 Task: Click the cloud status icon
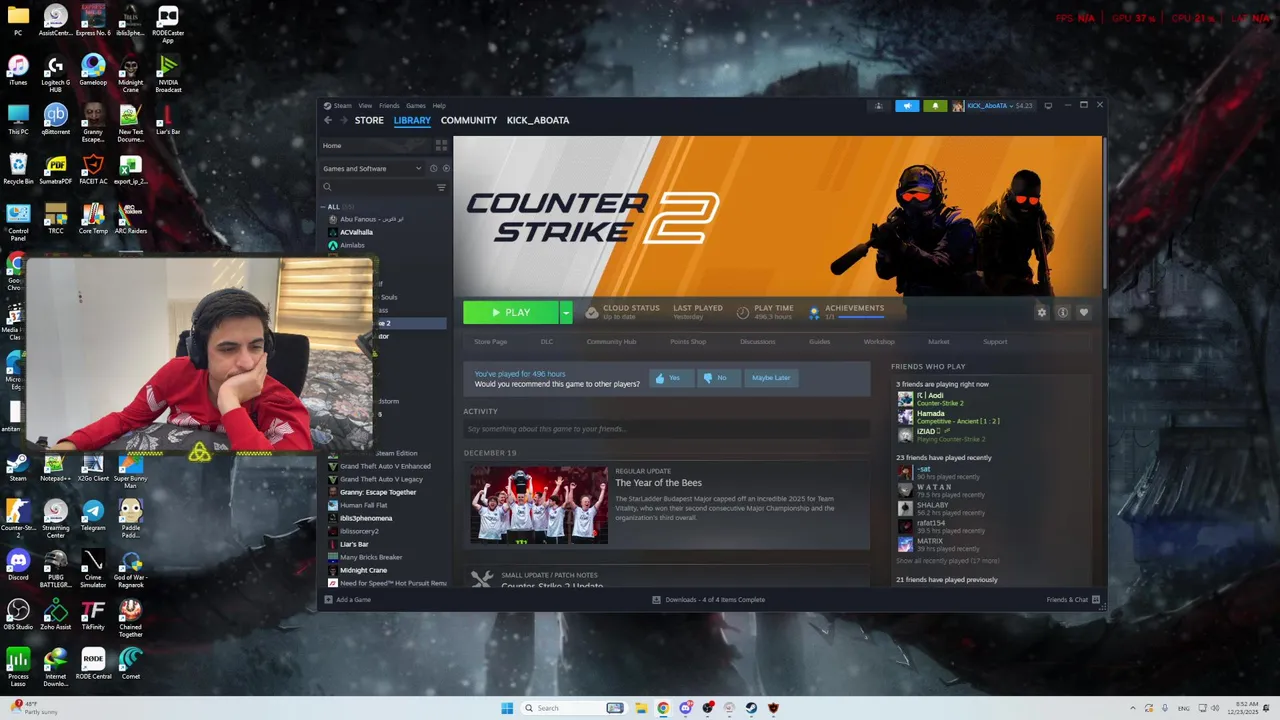tap(592, 313)
